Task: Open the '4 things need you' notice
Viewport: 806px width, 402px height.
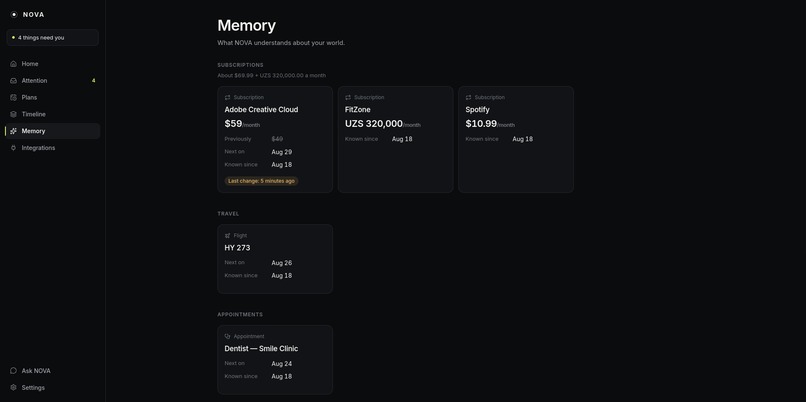Action: pyautogui.click(x=52, y=38)
